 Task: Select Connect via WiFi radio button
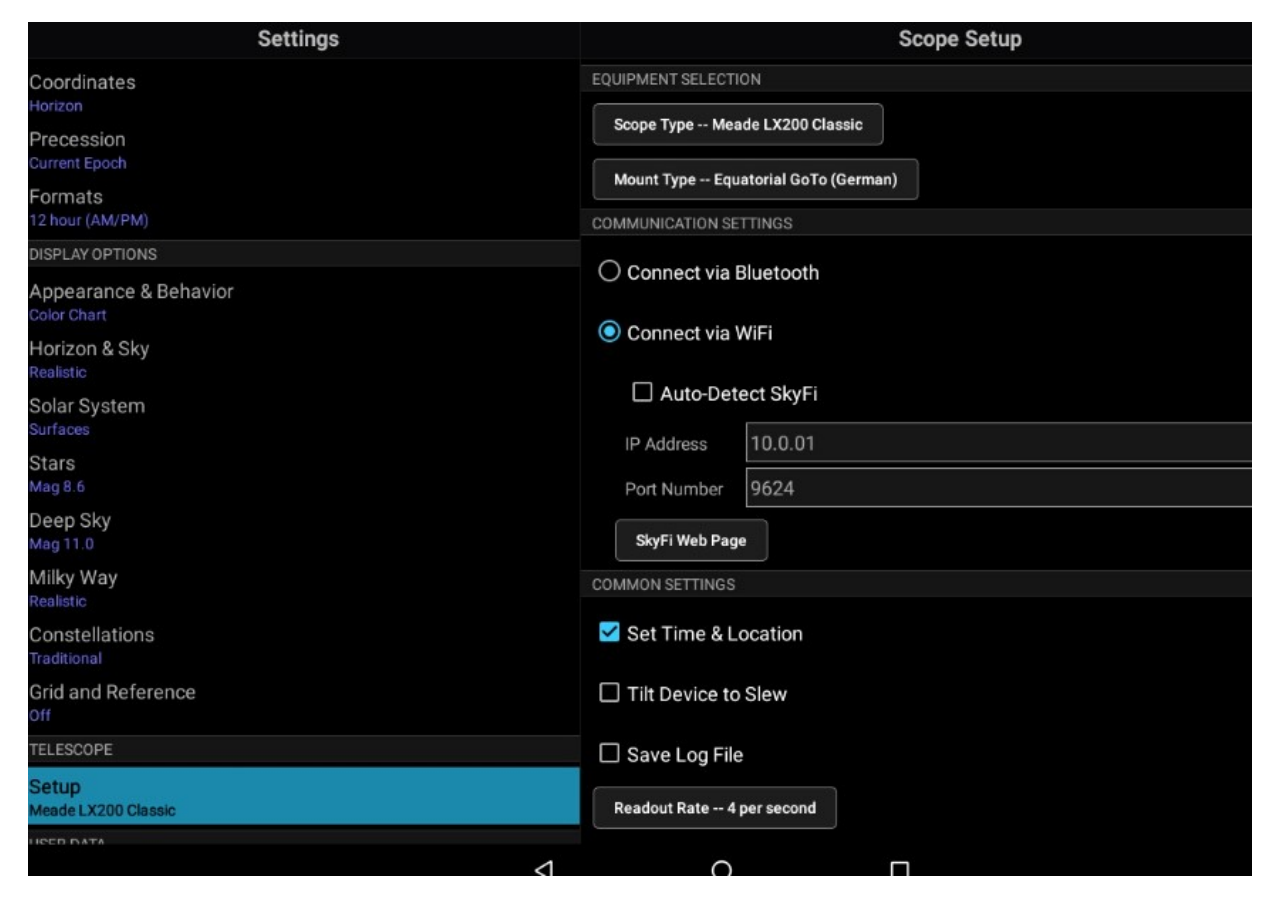(609, 333)
